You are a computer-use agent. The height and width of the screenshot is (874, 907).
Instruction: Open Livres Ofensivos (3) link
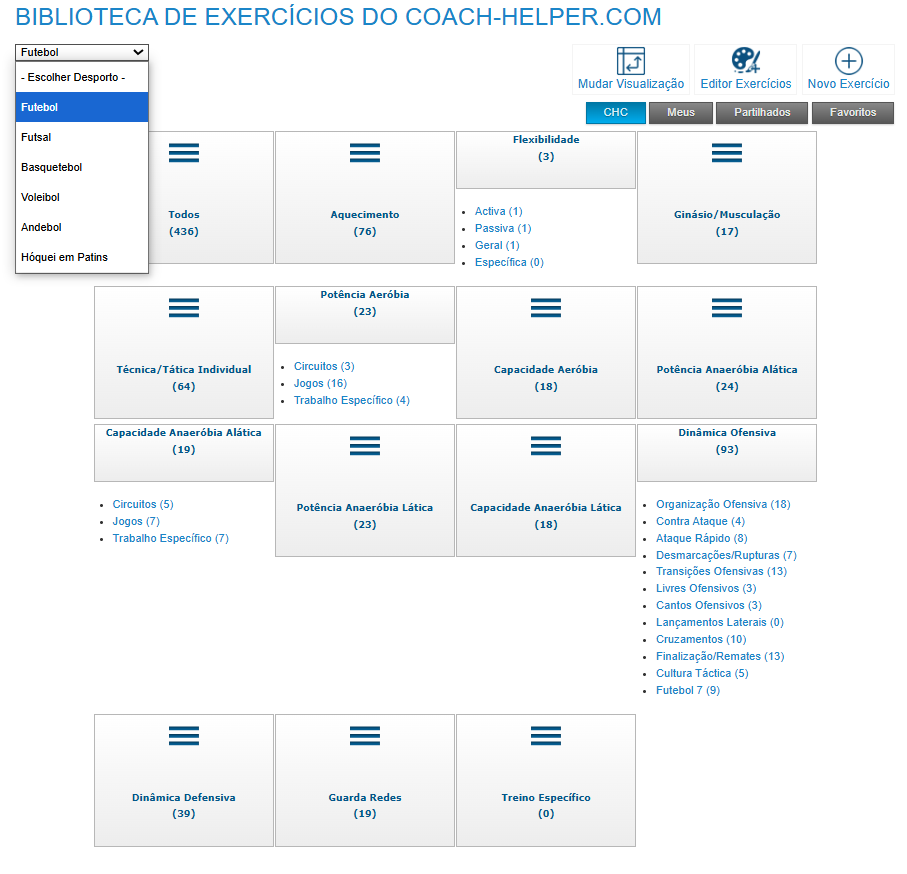click(x=706, y=588)
